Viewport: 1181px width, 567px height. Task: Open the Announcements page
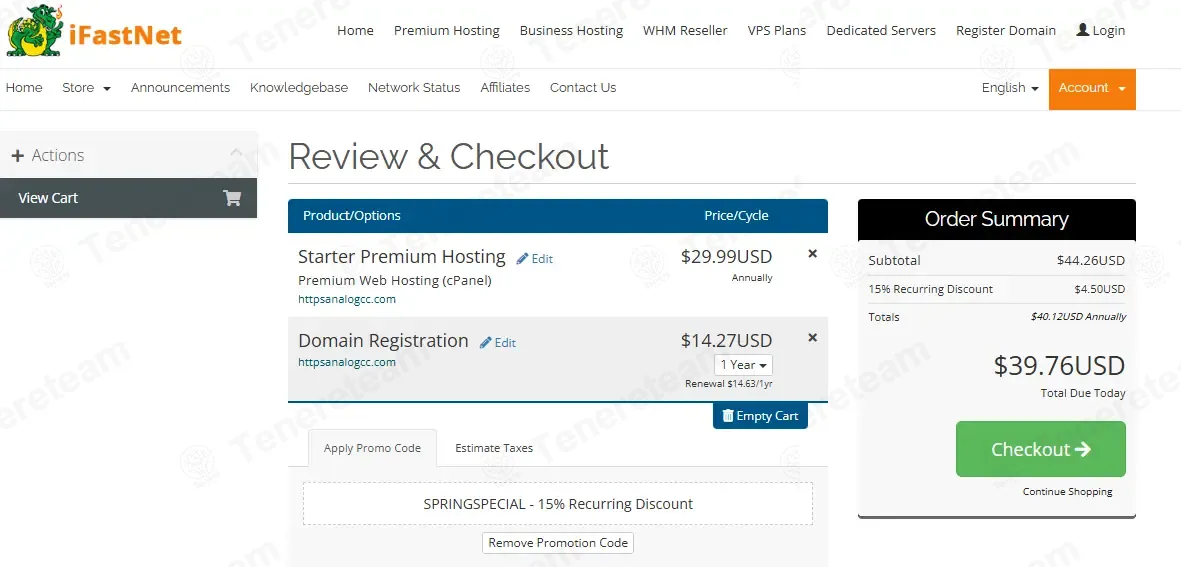pyautogui.click(x=180, y=87)
